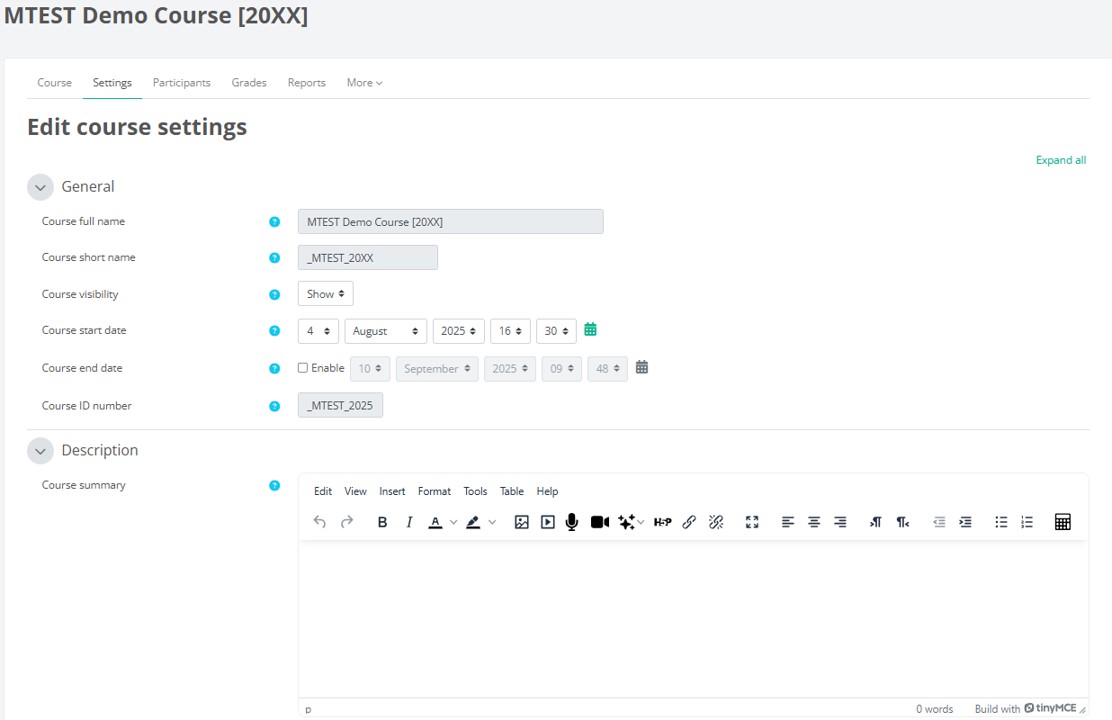Click the insert link icon
The image size is (1112, 720).
(x=689, y=522)
